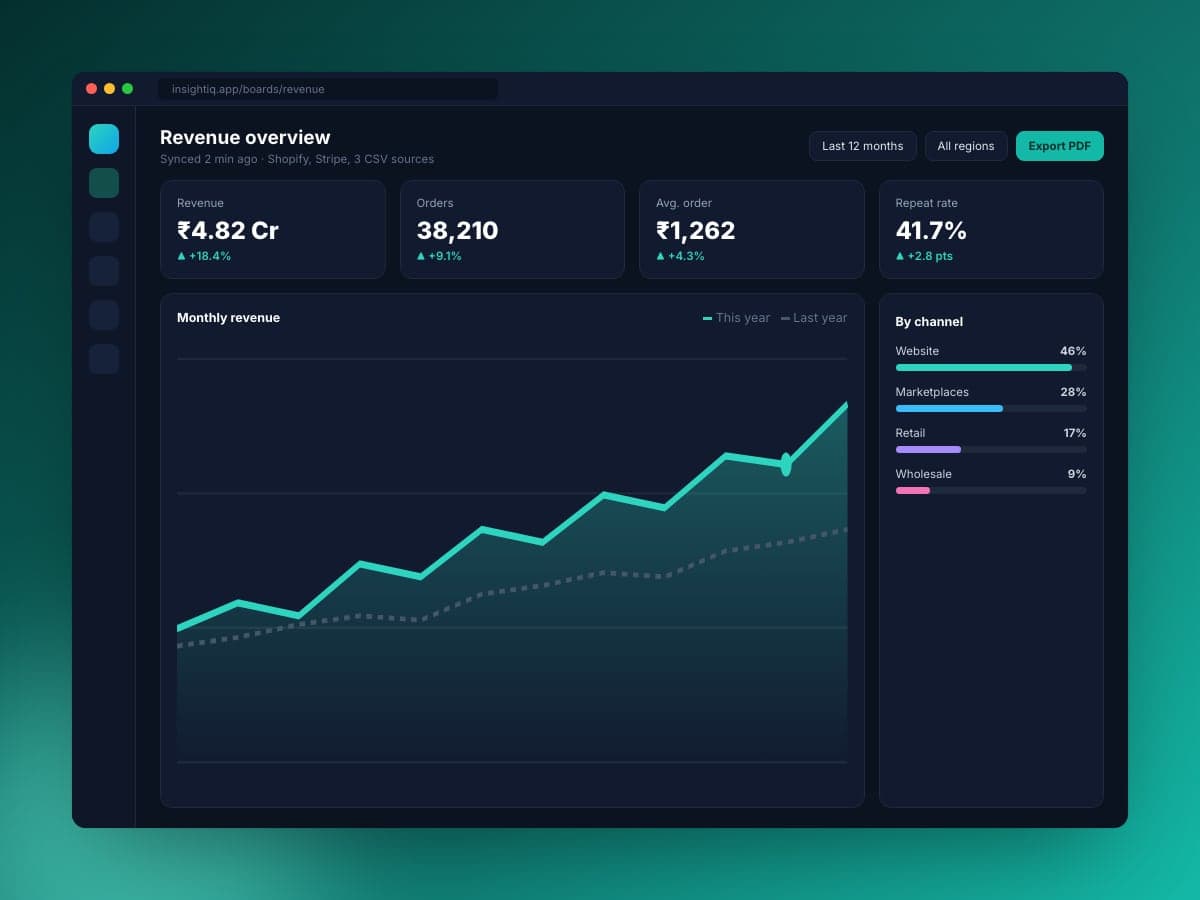Open the All regions filter

(x=966, y=146)
